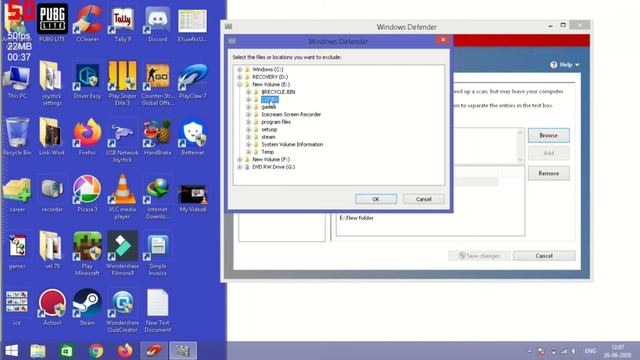Open the Windows Start button

tap(11, 351)
